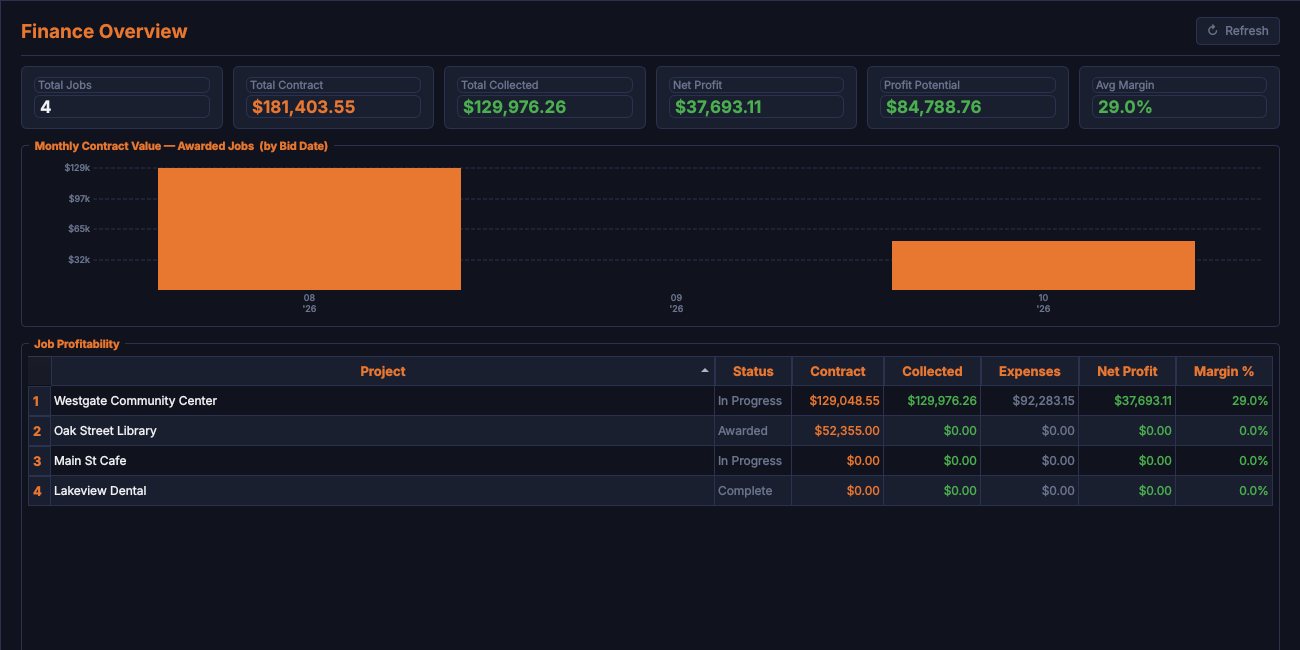Click the $65k y-axis label
Screen dimensions: 1300x650
pyautogui.click(x=79, y=229)
